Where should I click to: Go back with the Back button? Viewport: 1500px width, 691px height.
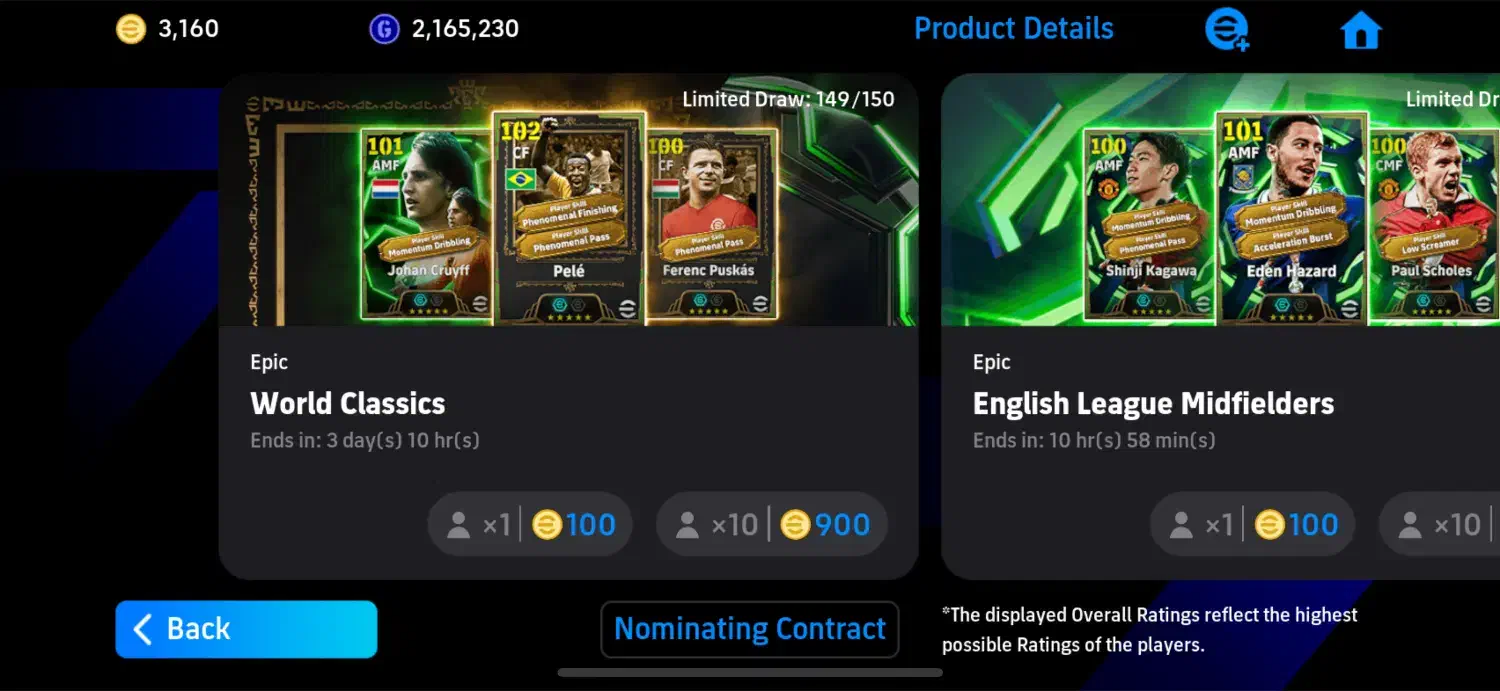pos(246,629)
